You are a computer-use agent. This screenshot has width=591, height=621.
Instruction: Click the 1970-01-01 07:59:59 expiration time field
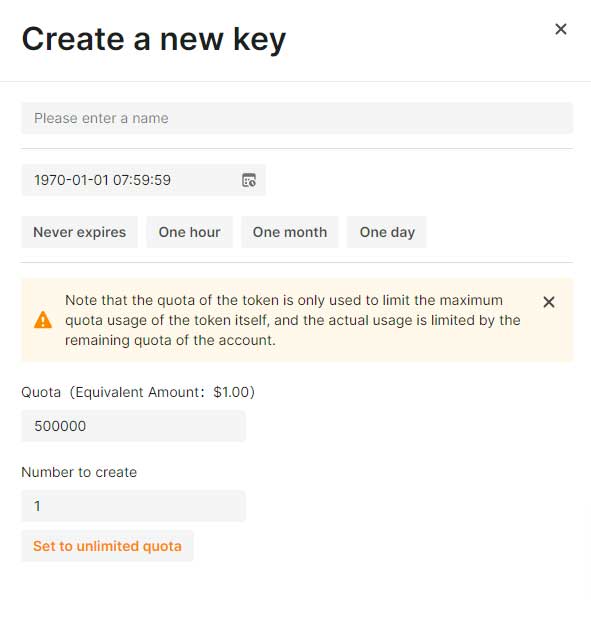coord(143,180)
